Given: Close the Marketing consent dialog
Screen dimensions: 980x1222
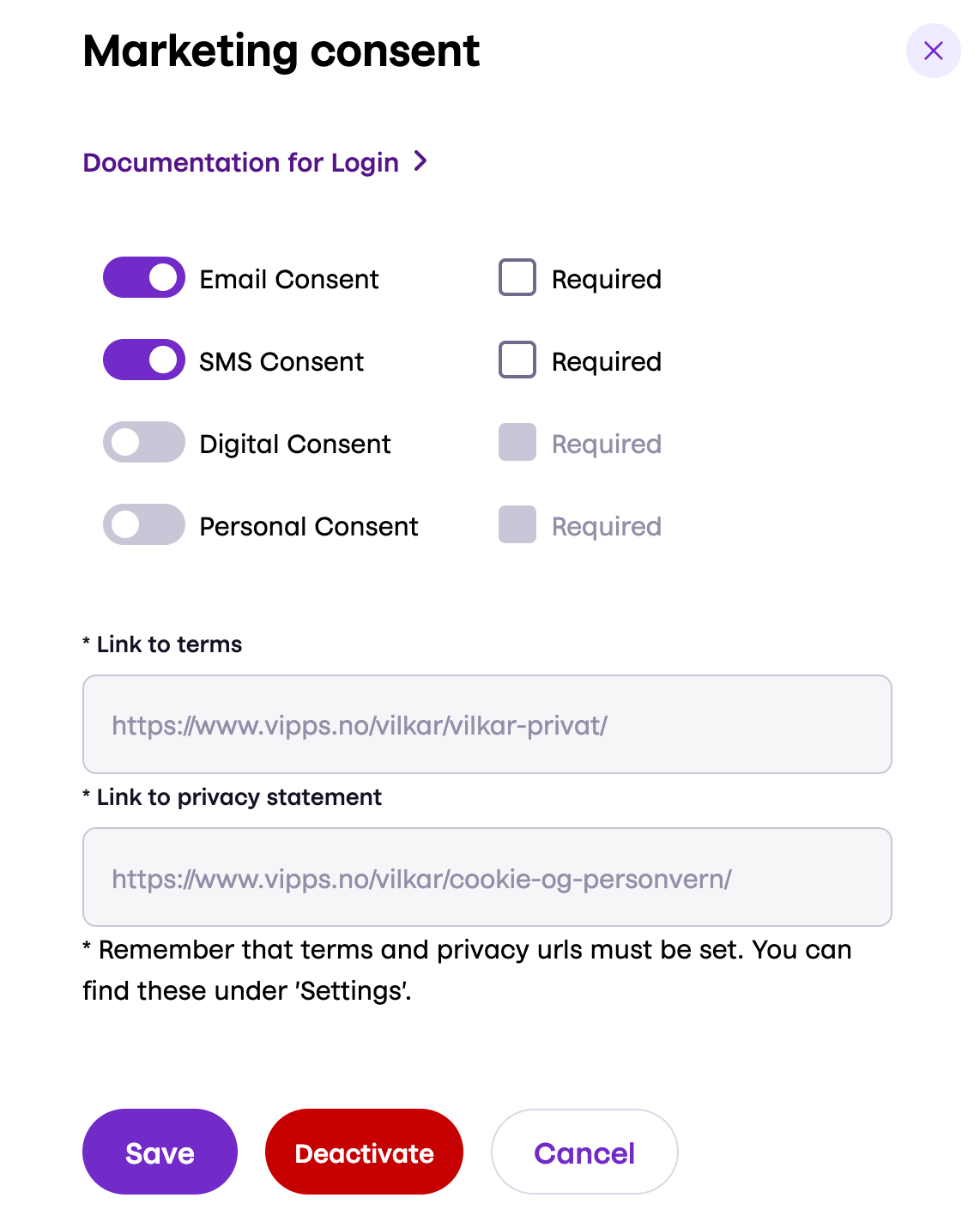Looking at the screenshot, I should pyautogui.click(x=933, y=51).
